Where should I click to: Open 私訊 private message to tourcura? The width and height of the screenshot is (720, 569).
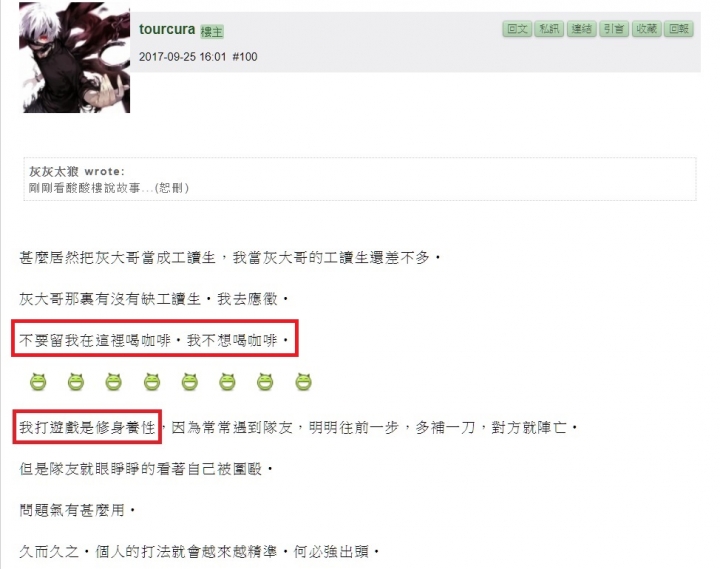549,29
